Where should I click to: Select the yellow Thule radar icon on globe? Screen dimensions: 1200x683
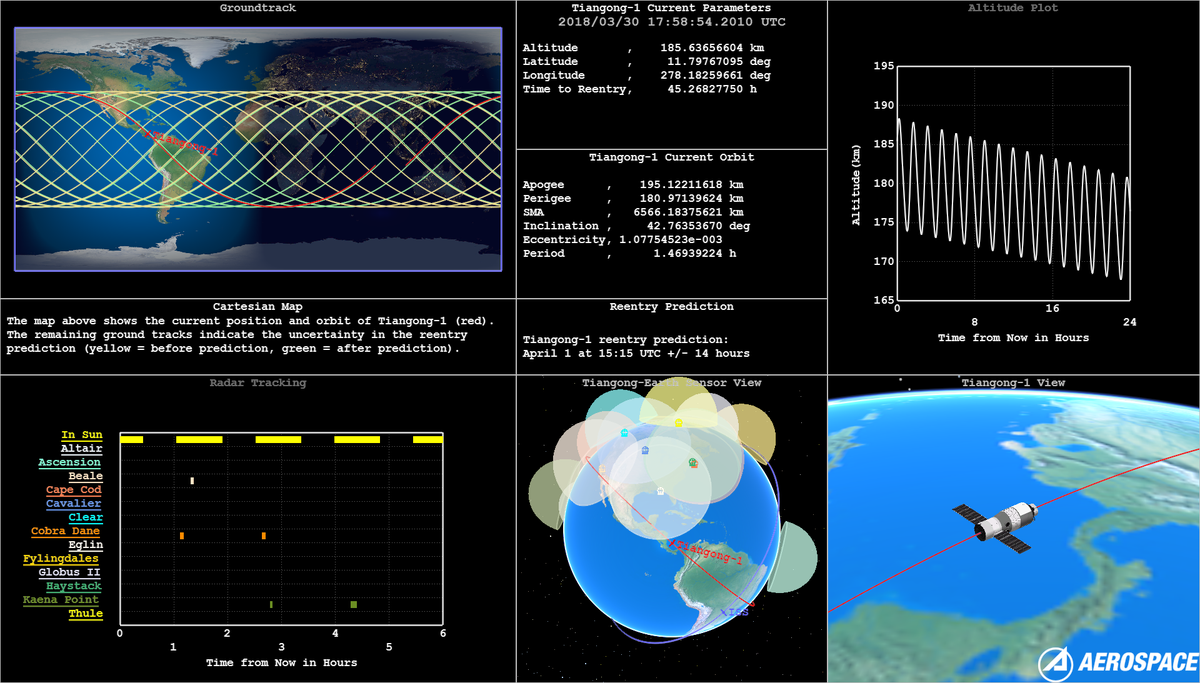pos(679,423)
